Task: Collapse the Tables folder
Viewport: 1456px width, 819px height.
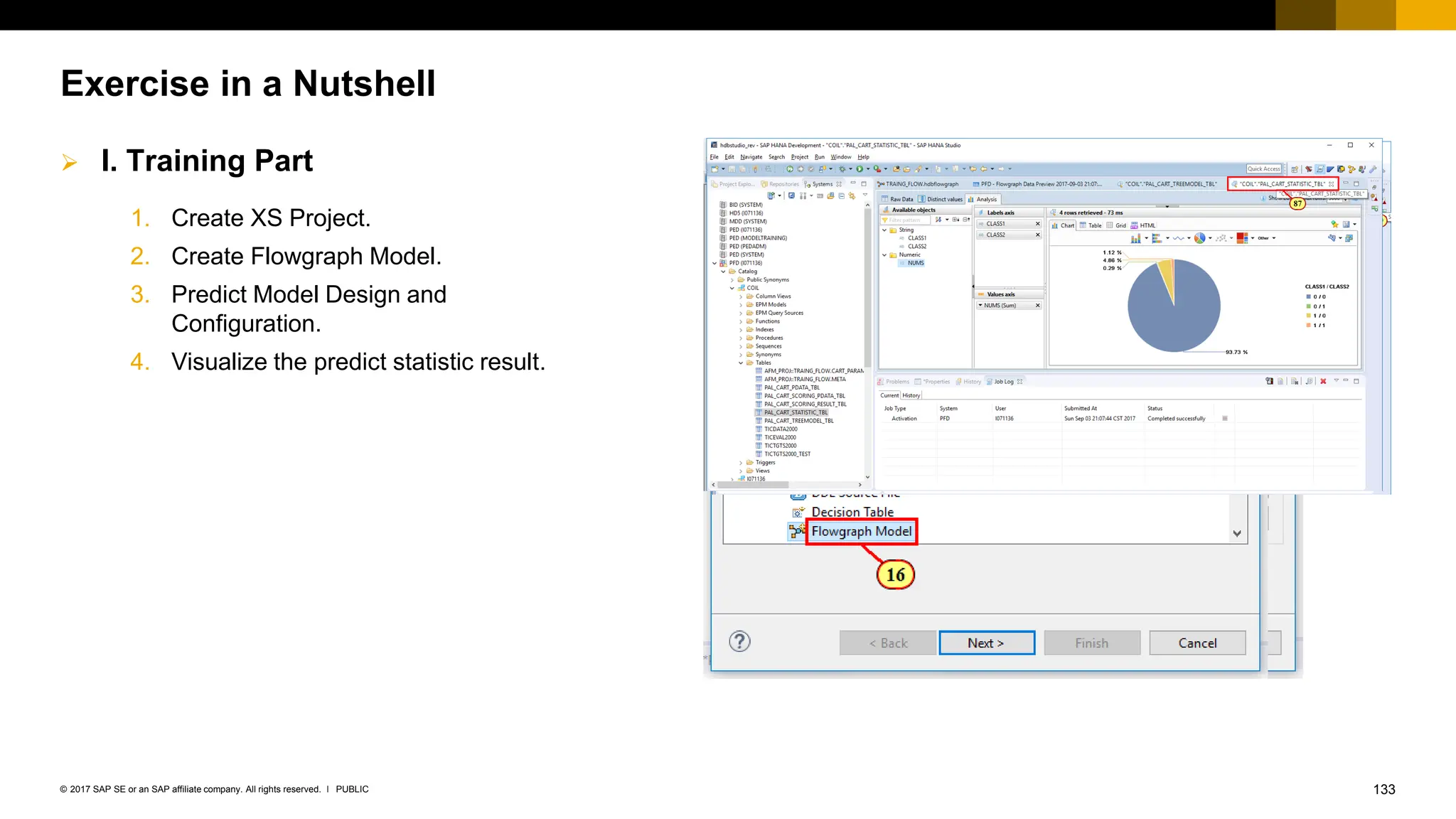Action: [741, 363]
